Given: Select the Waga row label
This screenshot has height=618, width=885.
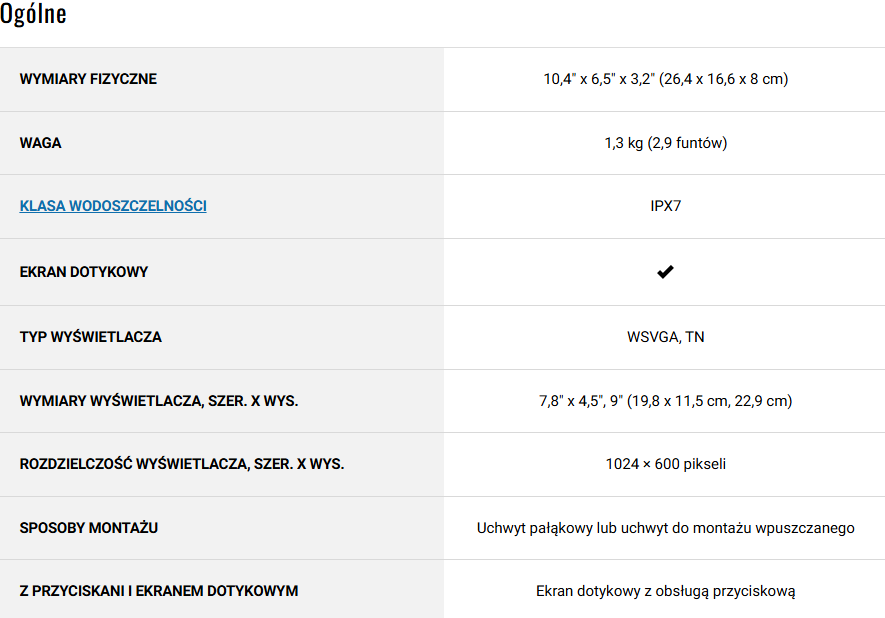Looking at the screenshot, I should tap(40, 143).
